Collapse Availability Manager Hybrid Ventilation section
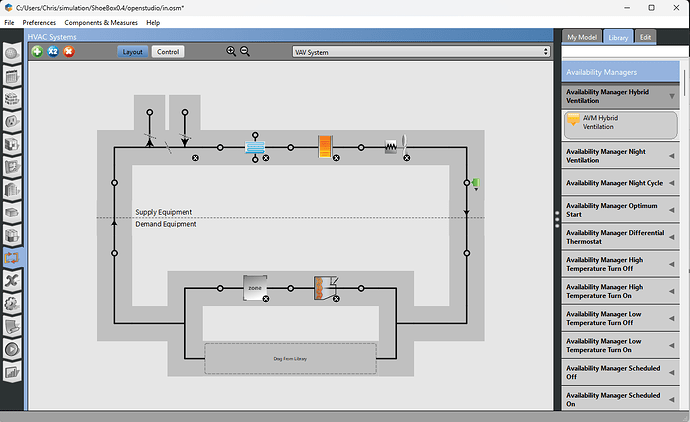Screen dimensions: 690x422 [x=671, y=96]
